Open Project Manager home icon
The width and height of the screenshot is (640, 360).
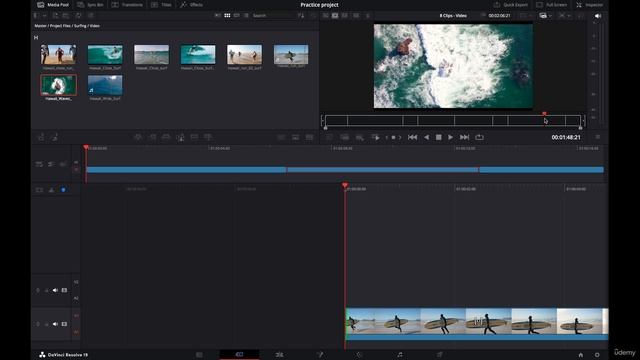click(580, 355)
